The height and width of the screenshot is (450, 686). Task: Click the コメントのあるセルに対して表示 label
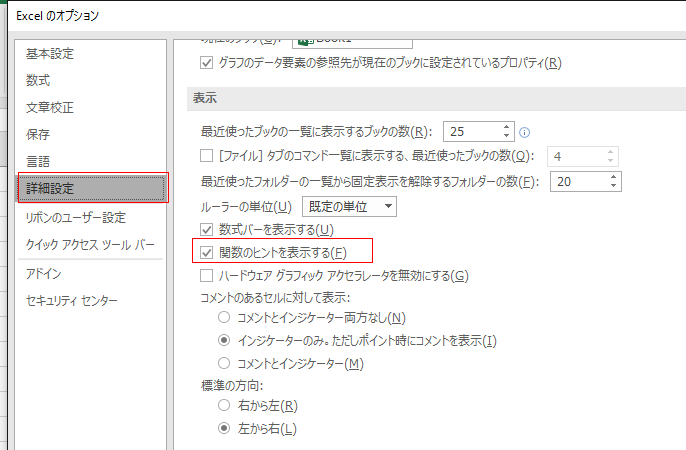(x=275, y=298)
